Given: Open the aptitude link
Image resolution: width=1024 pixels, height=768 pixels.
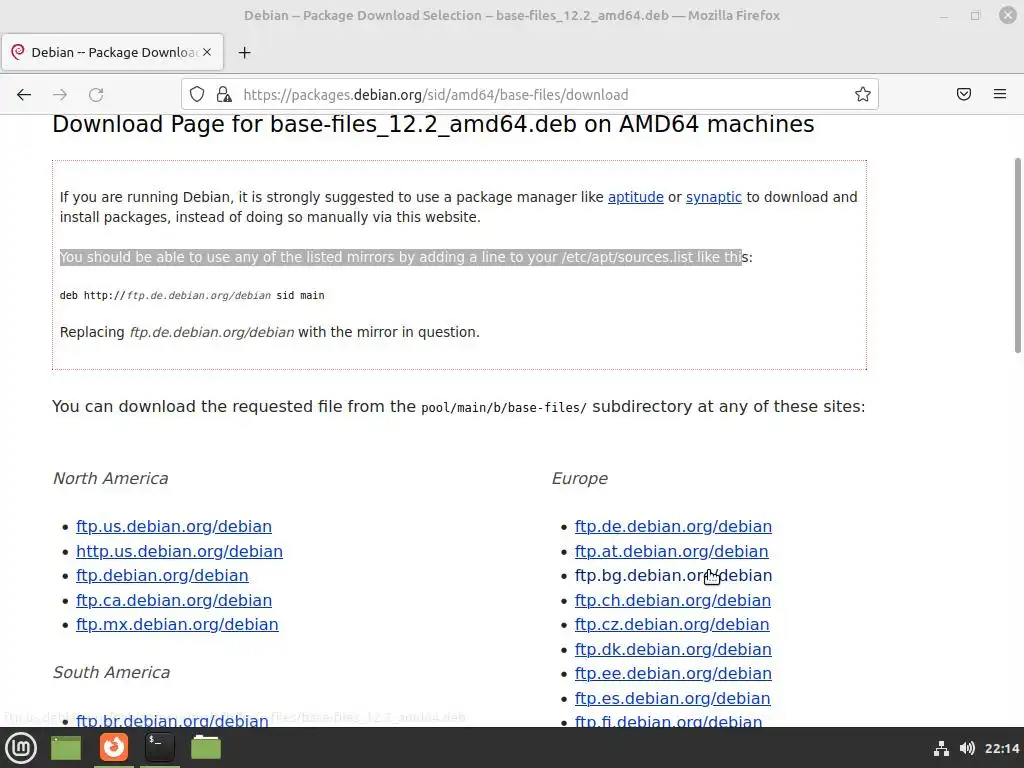Looking at the screenshot, I should pos(635,197).
